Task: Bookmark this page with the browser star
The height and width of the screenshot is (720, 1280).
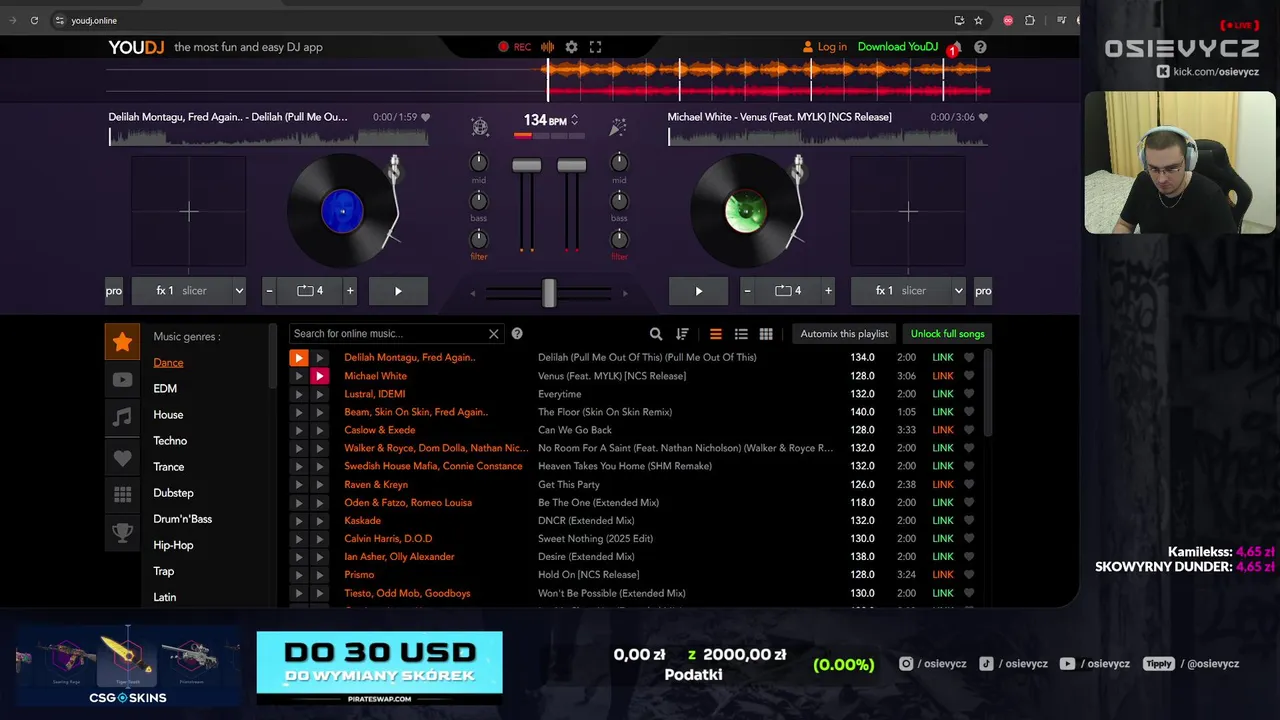Action: (x=978, y=20)
